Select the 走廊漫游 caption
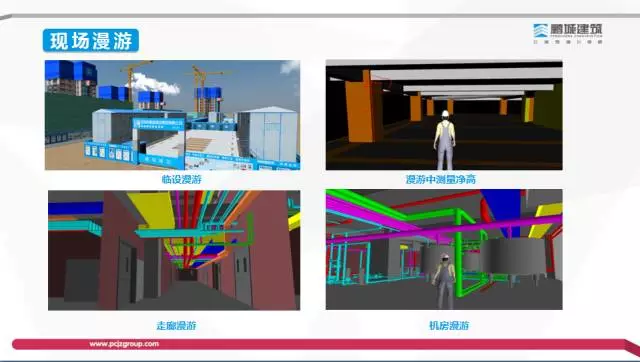The width and height of the screenshot is (640, 362). pos(176,325)
